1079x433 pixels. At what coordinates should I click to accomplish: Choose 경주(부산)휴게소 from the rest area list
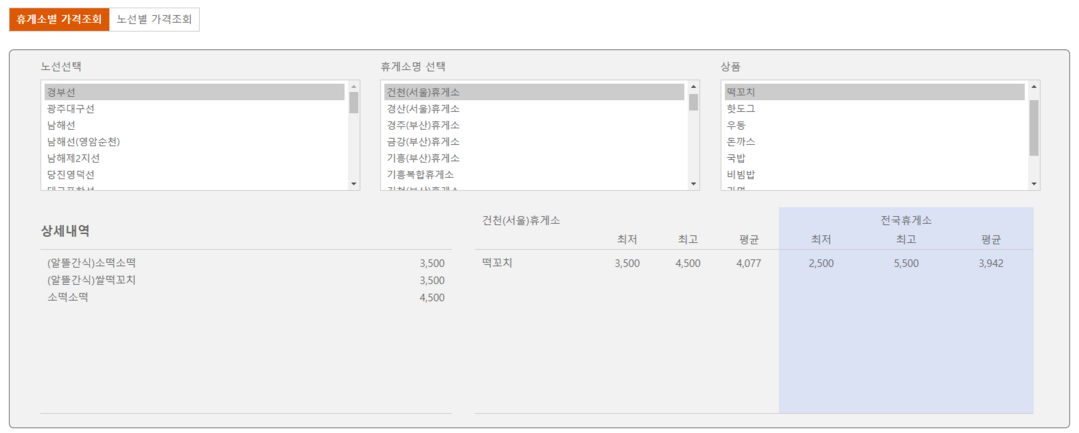(534, 125)
